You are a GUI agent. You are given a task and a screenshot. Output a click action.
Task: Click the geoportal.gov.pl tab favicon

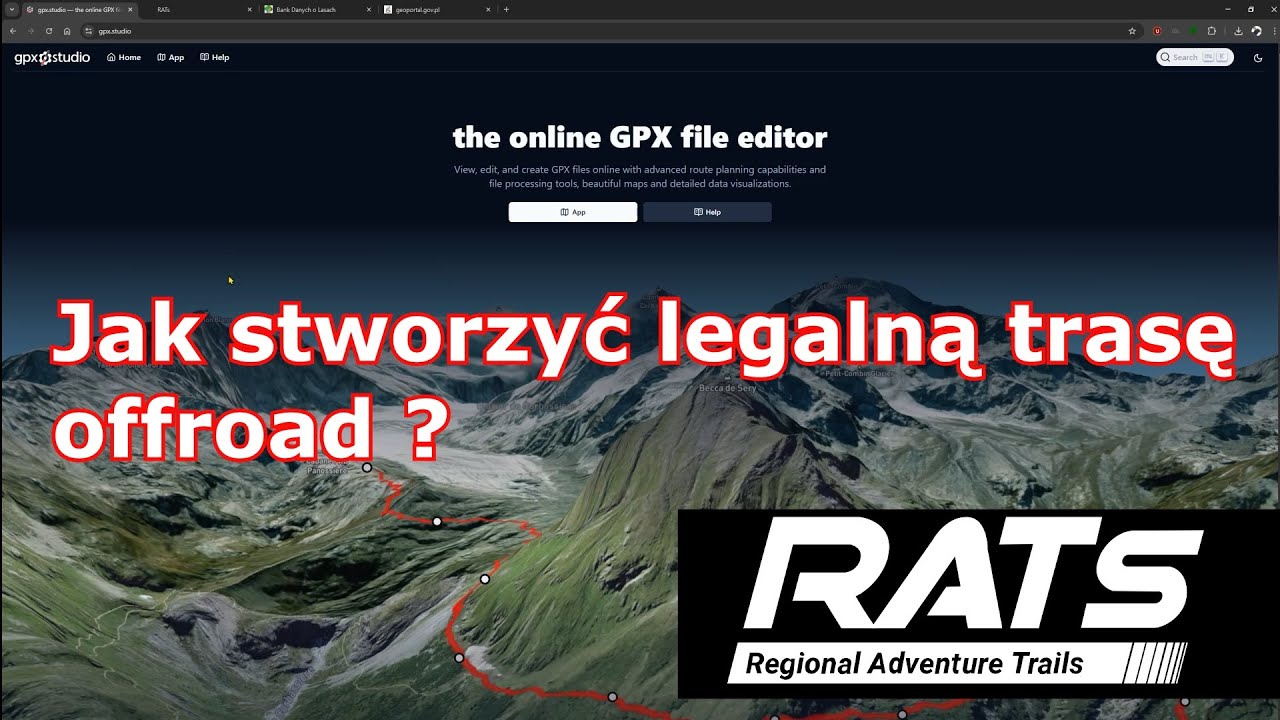coord(388,9)
